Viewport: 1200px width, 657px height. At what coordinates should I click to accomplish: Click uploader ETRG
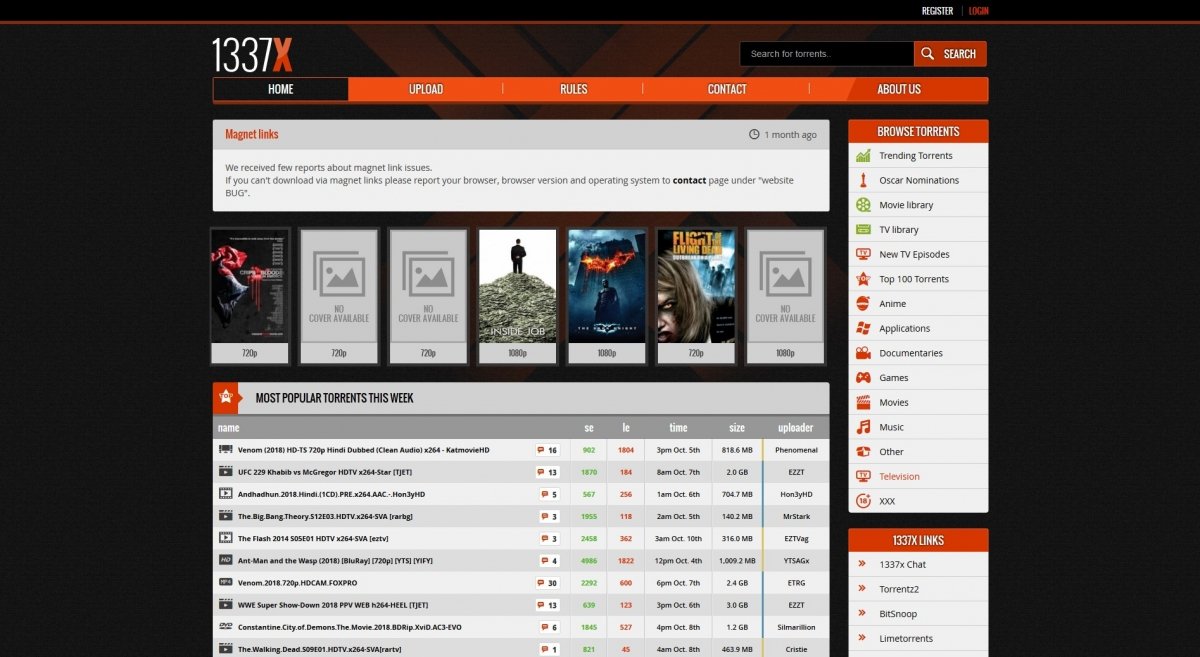[796, 583]
